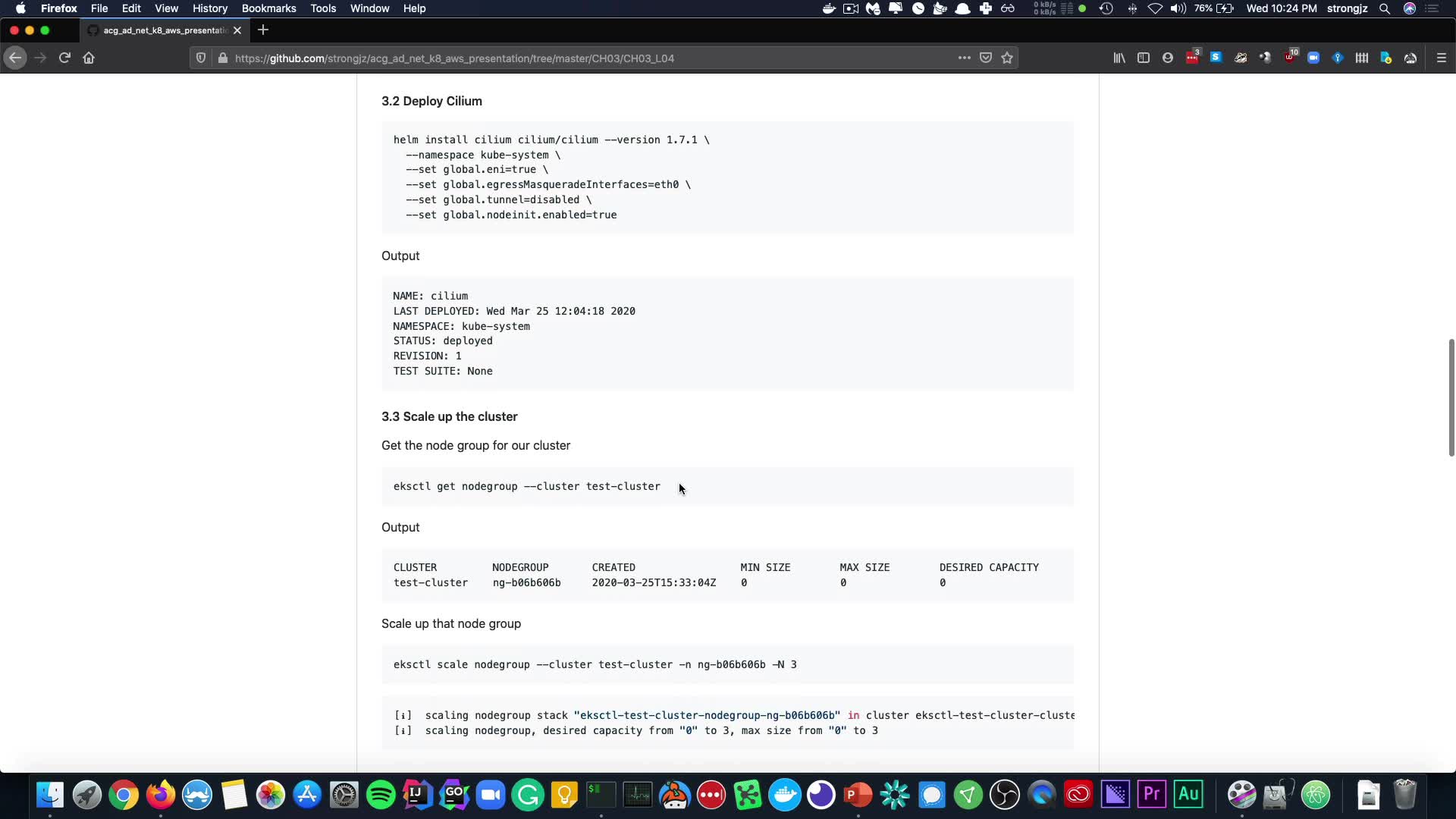Reload the page
The width and height of the screenshot is (1456, 819).
point(64,58)
